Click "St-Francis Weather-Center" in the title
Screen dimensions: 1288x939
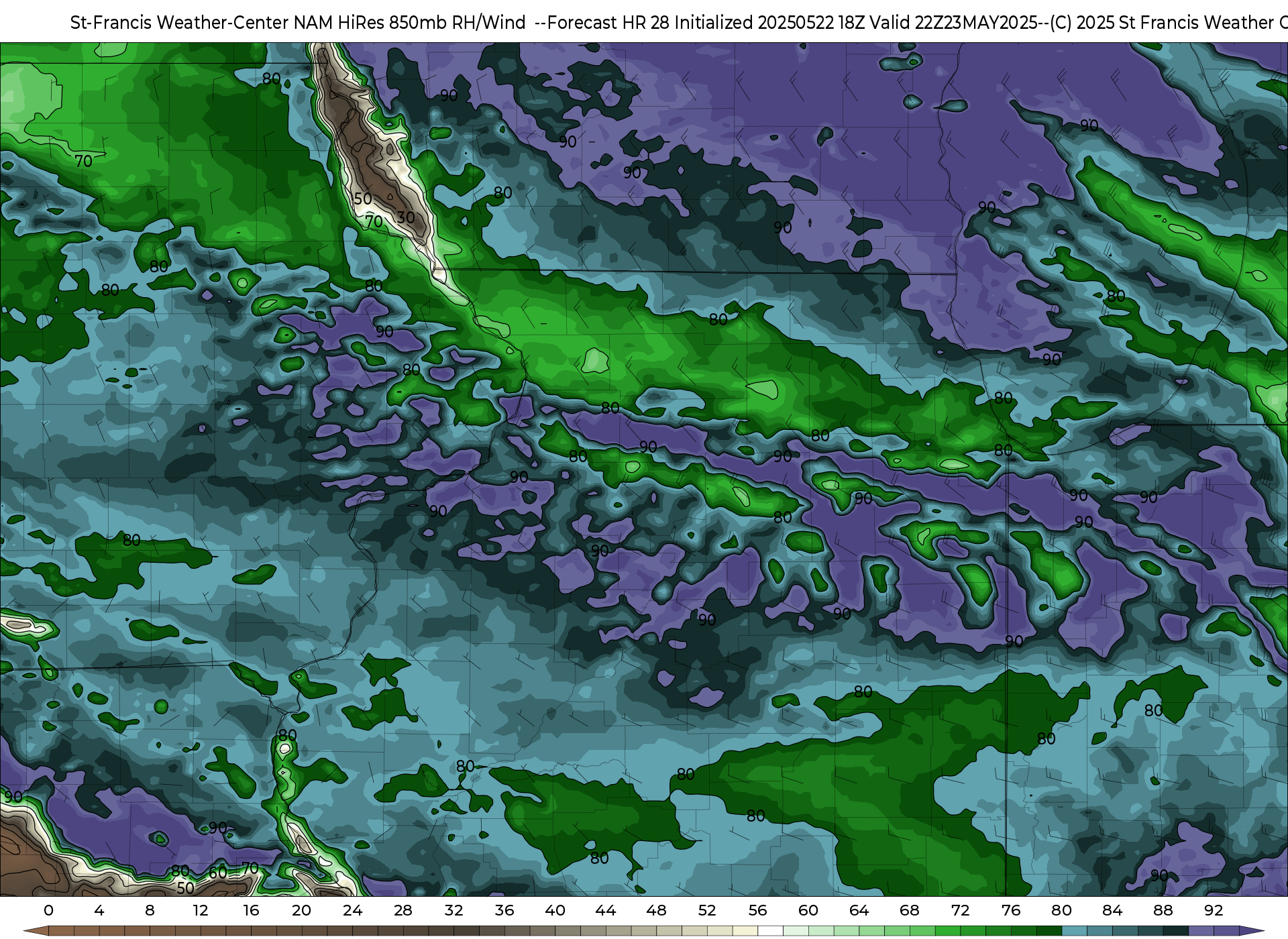coord(180,23)
